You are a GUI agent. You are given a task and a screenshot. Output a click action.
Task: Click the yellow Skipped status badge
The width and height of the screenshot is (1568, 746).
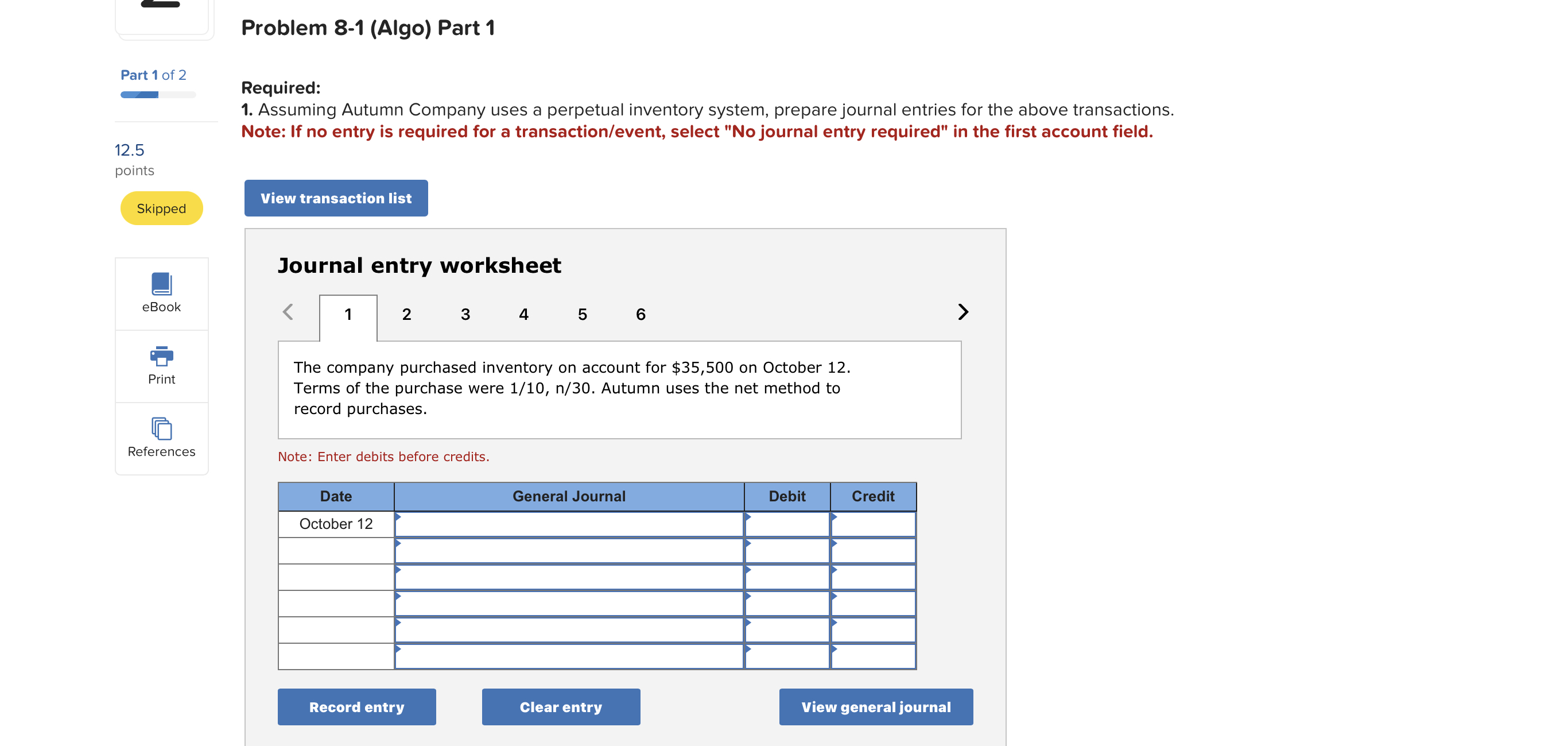[161, 208]
